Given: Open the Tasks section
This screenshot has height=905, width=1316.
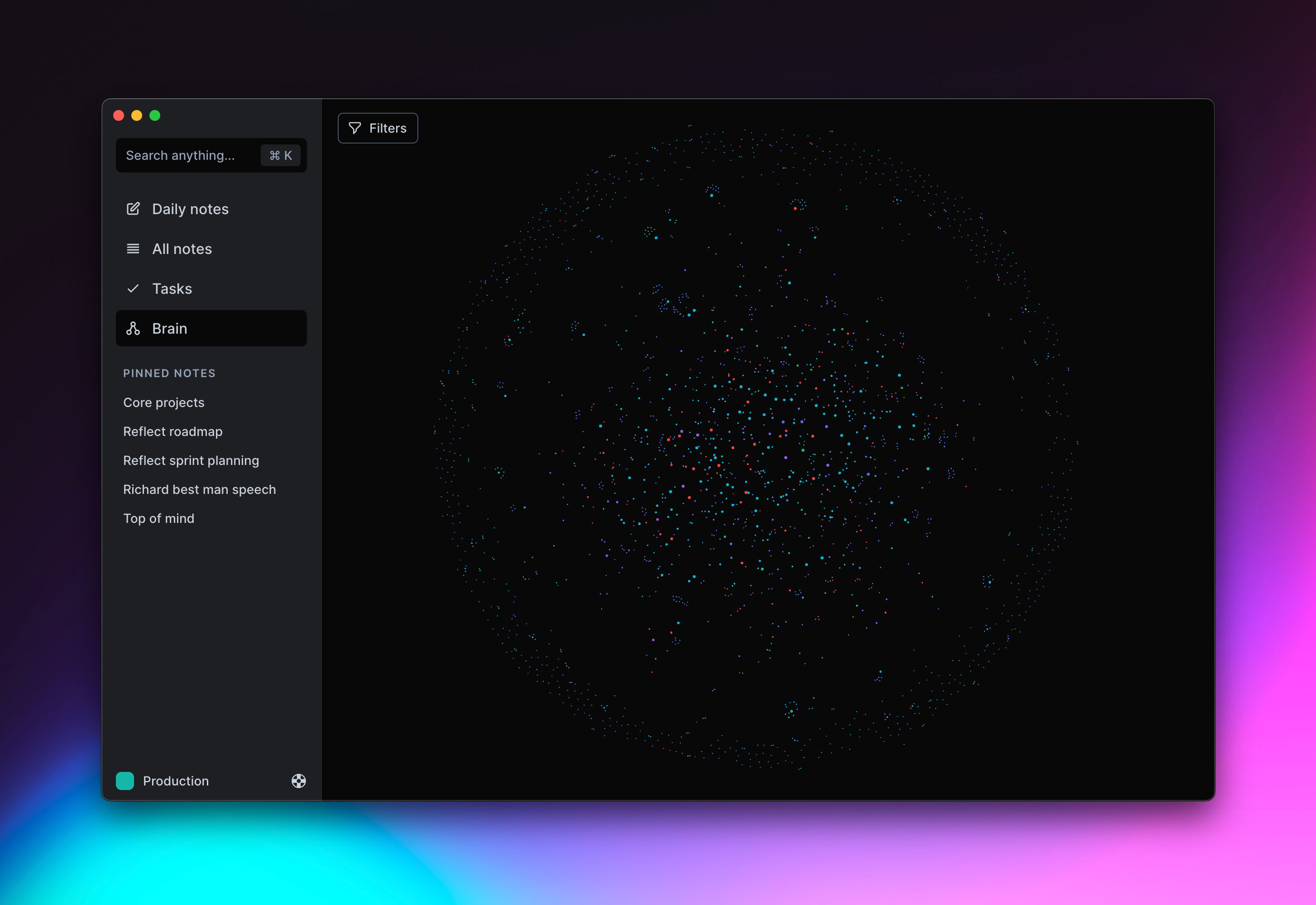Looking at the screenshot, I should click(x=211, y=289).
